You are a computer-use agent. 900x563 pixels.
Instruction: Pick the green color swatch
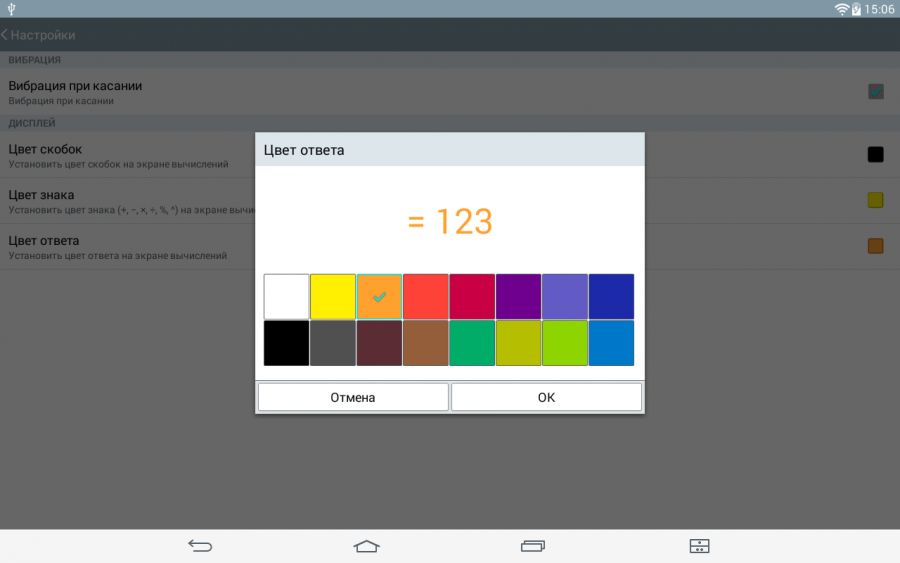click(472, 343)
